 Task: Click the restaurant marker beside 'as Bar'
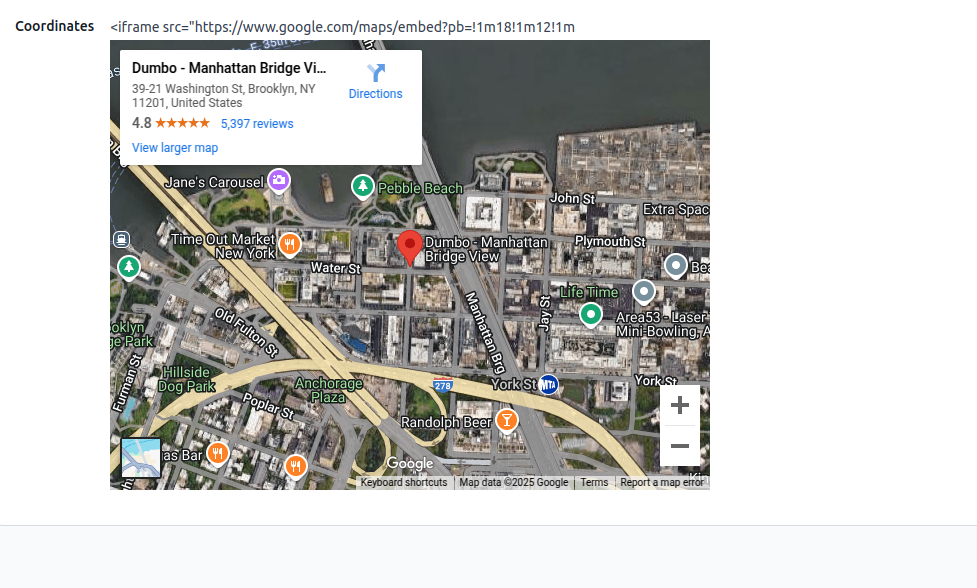[217, 453]
